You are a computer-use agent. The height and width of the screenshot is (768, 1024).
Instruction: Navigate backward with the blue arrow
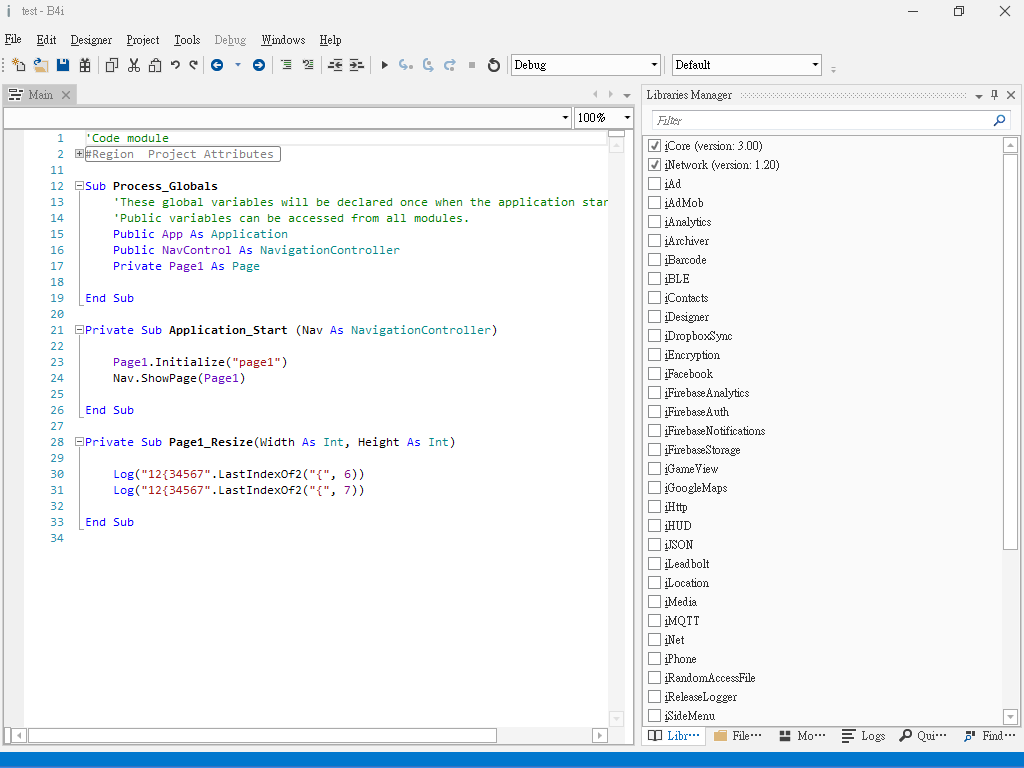216,65
